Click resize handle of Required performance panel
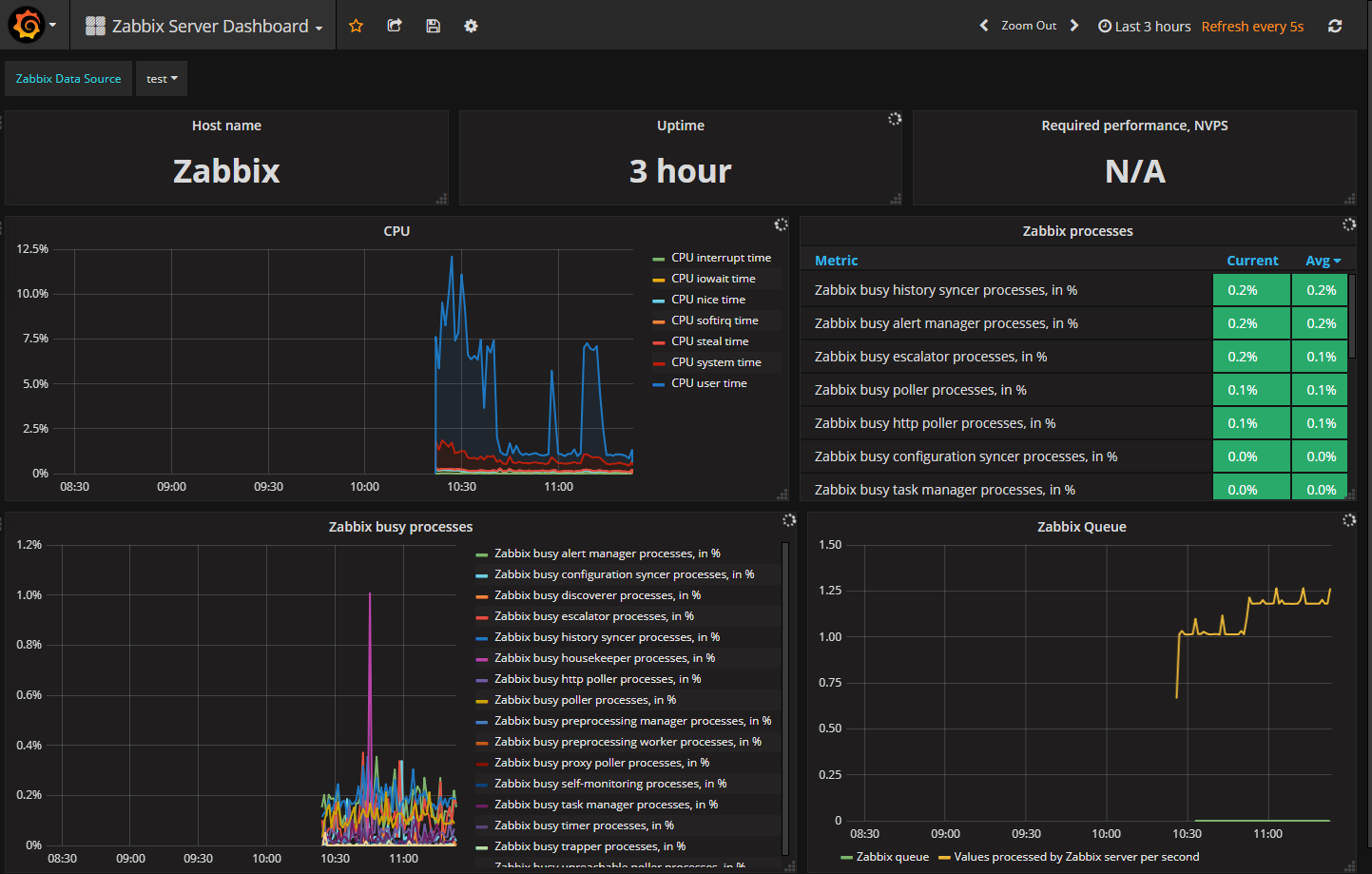This screenshot has width=1372, height=874. 1350,199
